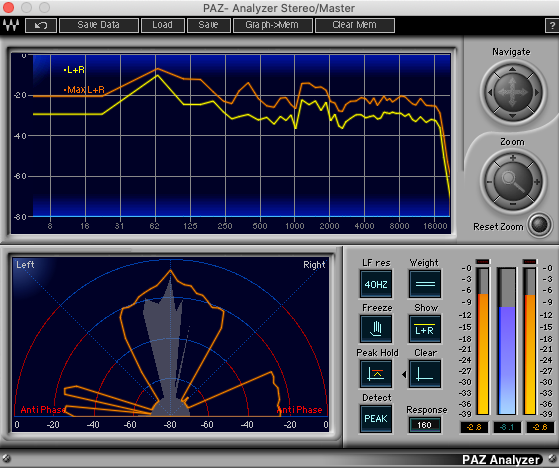This screenshot has height=468, width=559.
Task: Click the center blue level meter
Action: (507, 341)
